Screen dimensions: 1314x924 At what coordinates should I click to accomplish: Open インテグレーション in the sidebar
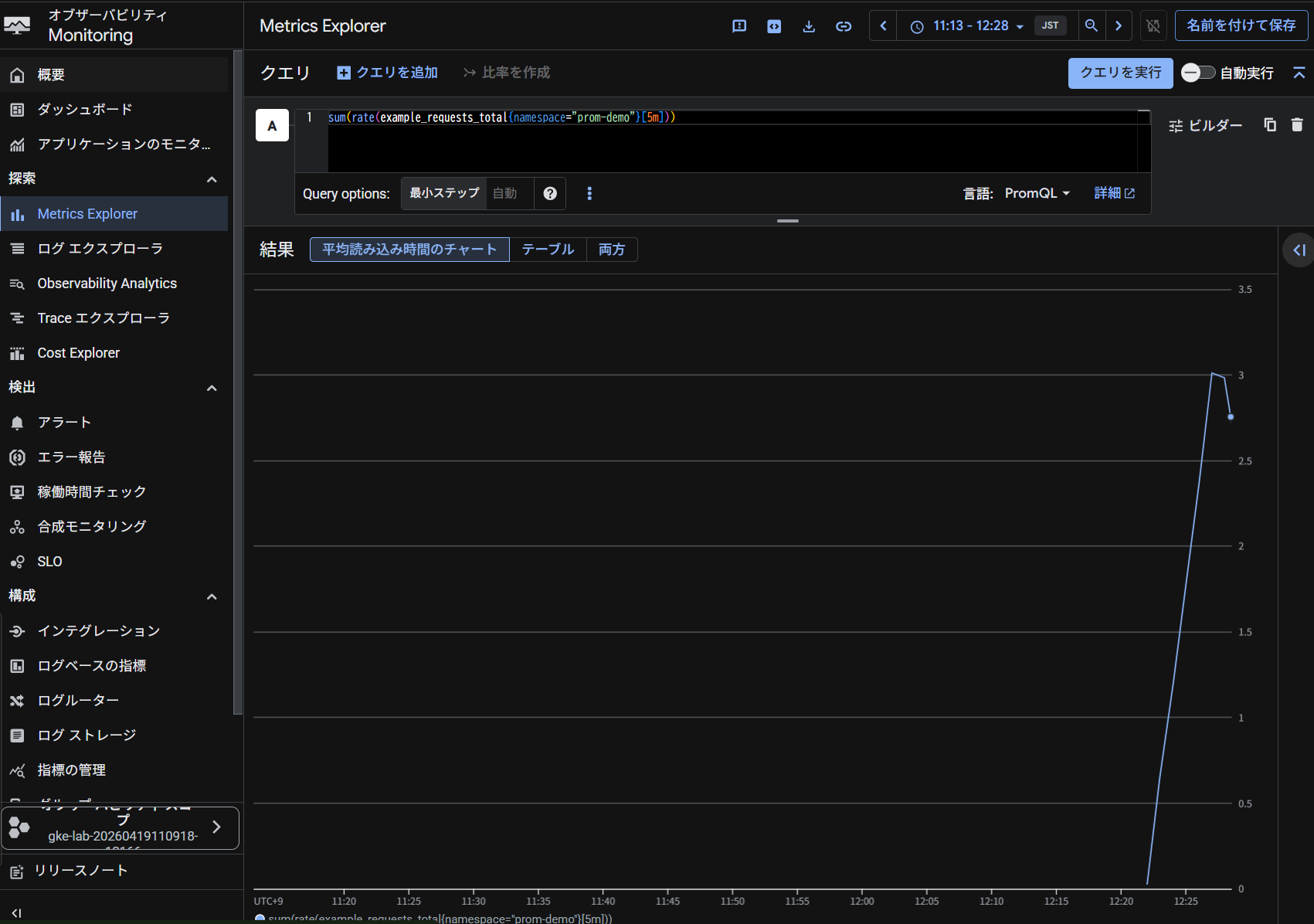coord(114,631)
